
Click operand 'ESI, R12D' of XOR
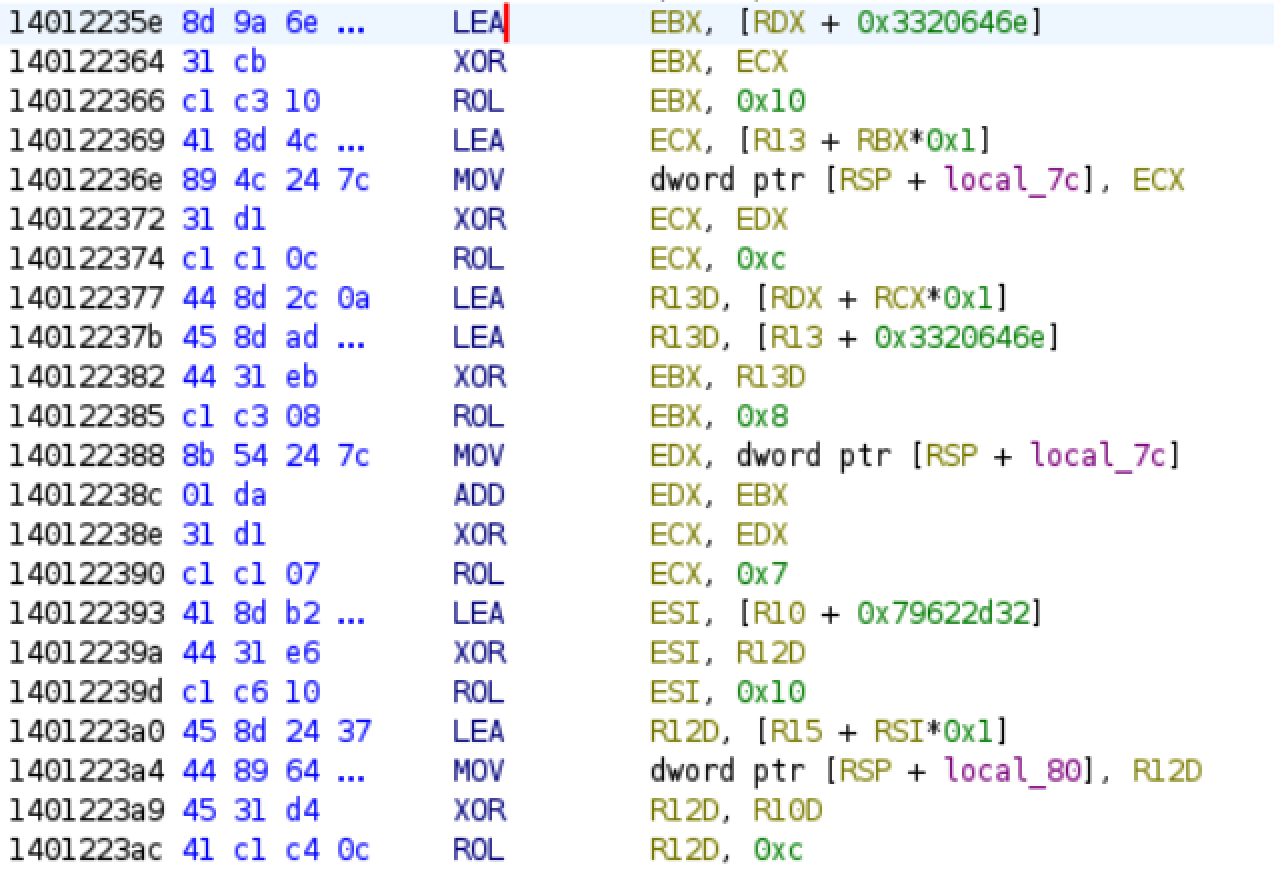pyautogui.click(x=727, y=652)
